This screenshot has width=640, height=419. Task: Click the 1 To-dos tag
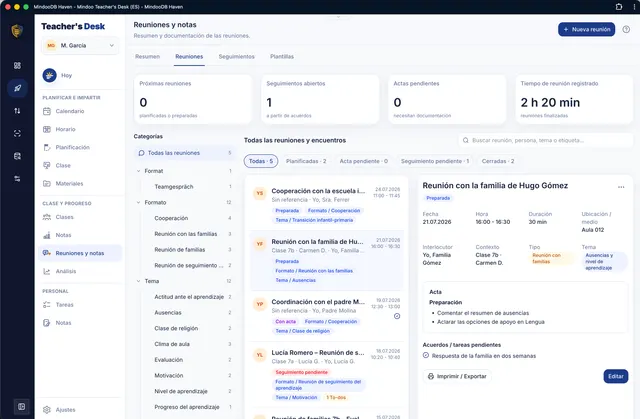coord(336,397)
